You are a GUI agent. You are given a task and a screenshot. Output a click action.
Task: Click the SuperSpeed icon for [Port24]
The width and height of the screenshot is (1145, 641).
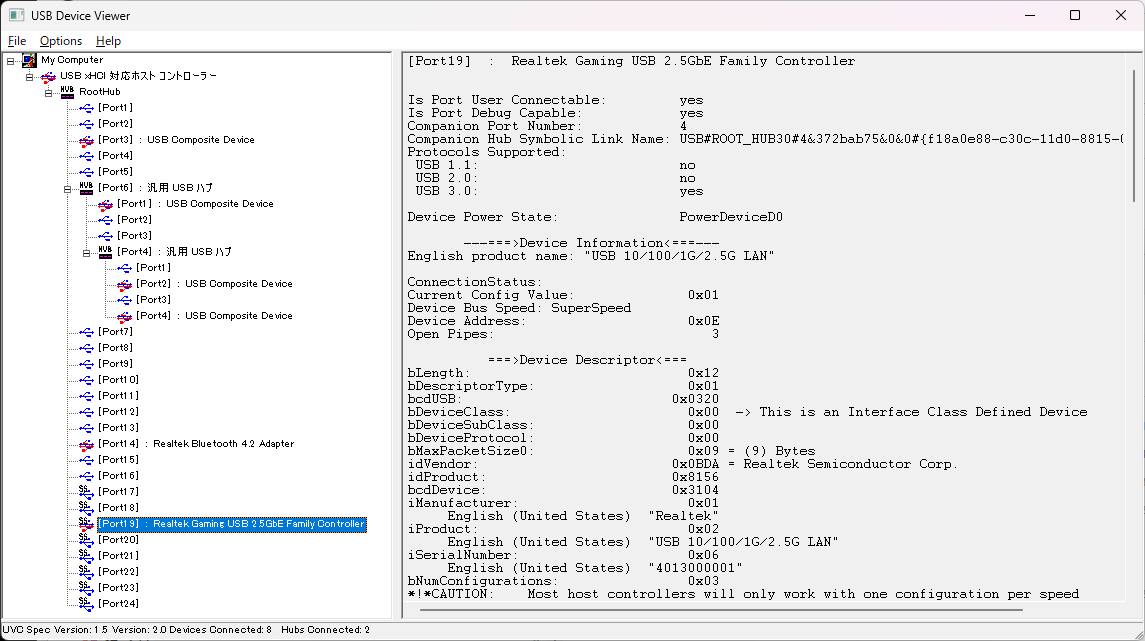[x=86, y=604]
